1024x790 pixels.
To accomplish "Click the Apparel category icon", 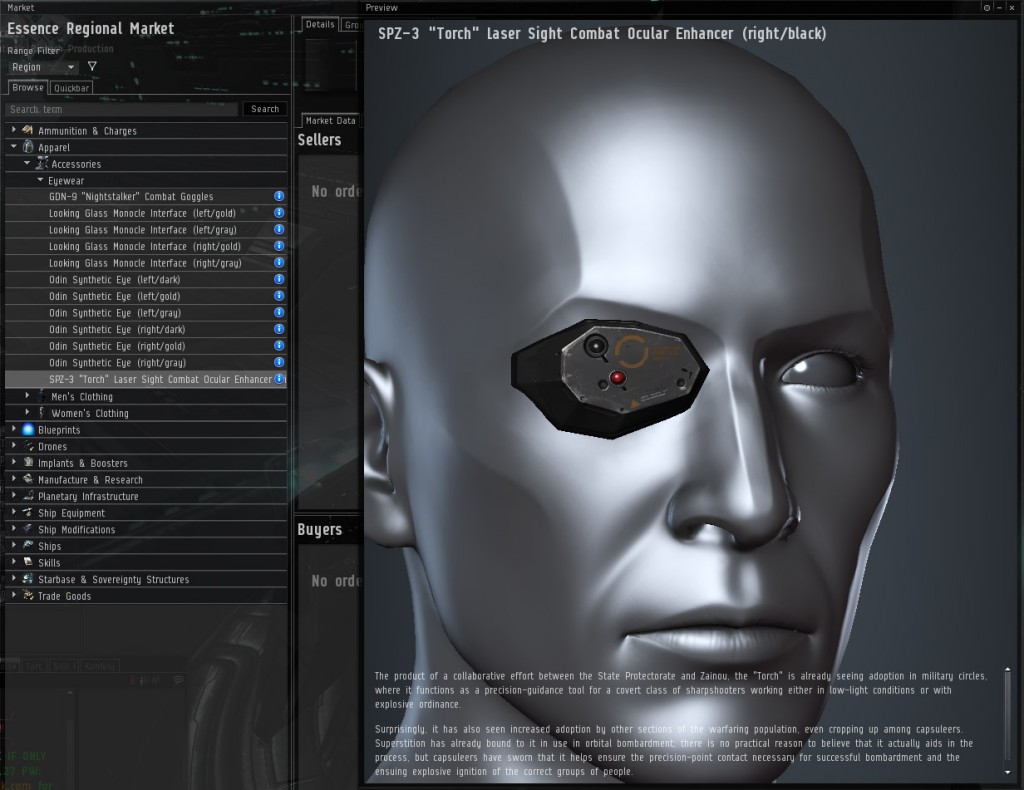I will pyautogui.click(x=27, y=147).
